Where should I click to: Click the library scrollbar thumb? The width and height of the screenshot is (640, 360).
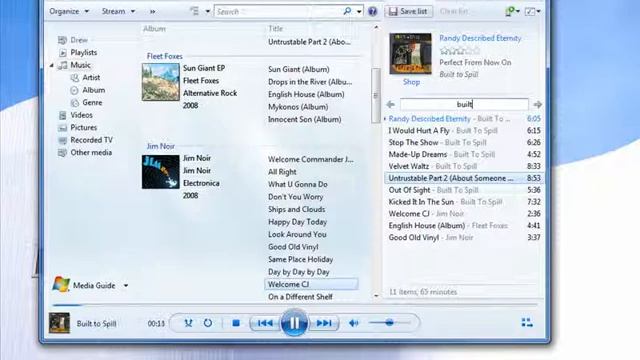tap(376, 96)
